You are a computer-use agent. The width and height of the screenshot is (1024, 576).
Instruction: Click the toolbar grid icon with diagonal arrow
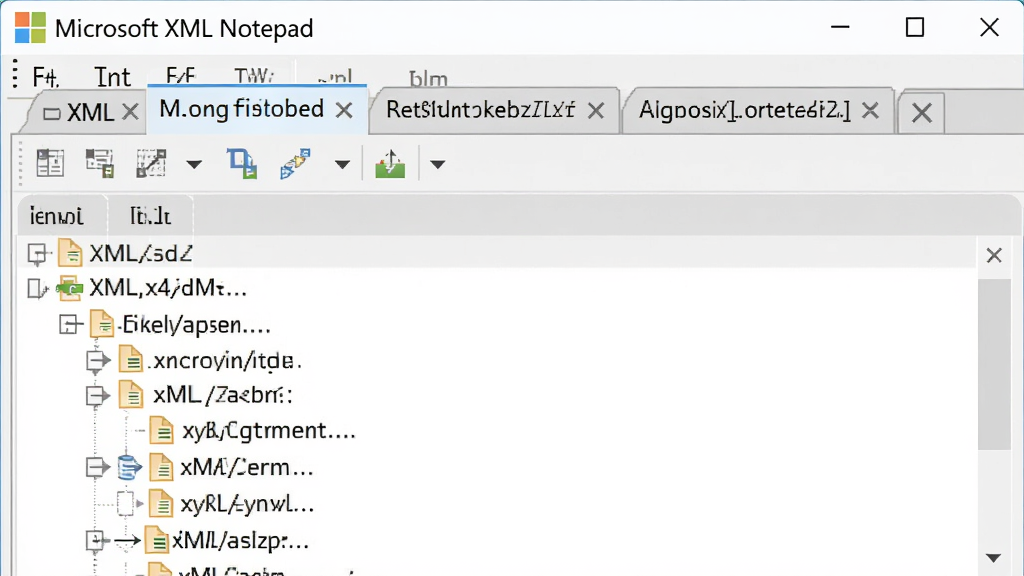coord(151,163)
